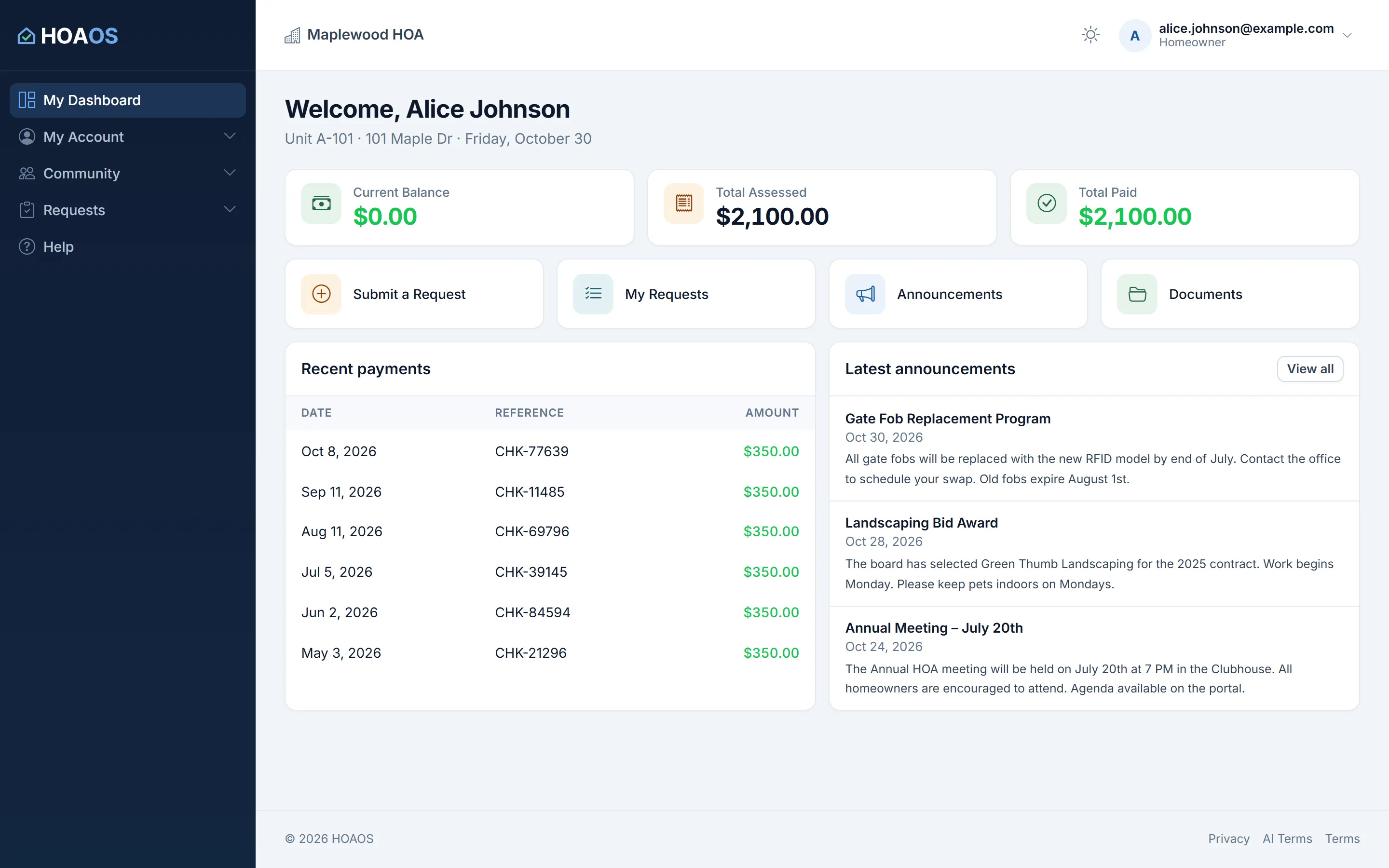1389x868 pixels.
Task: Click the Aug 11, 2026 payment date
Action: 342,531
